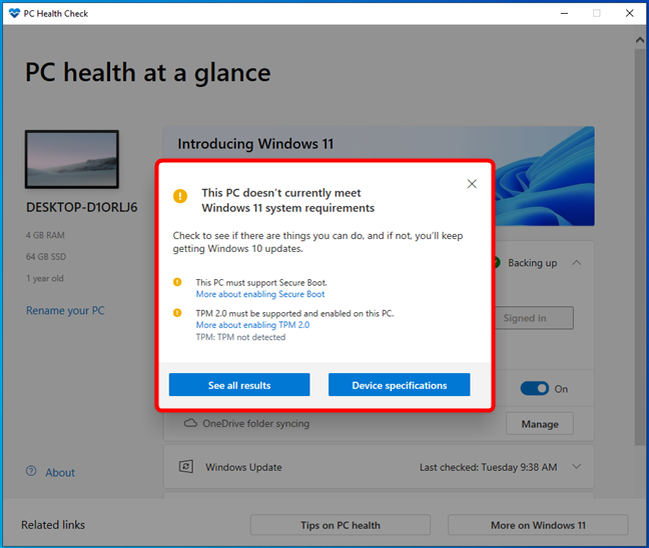Click TPM: TPM not detected text

(240, 337)
